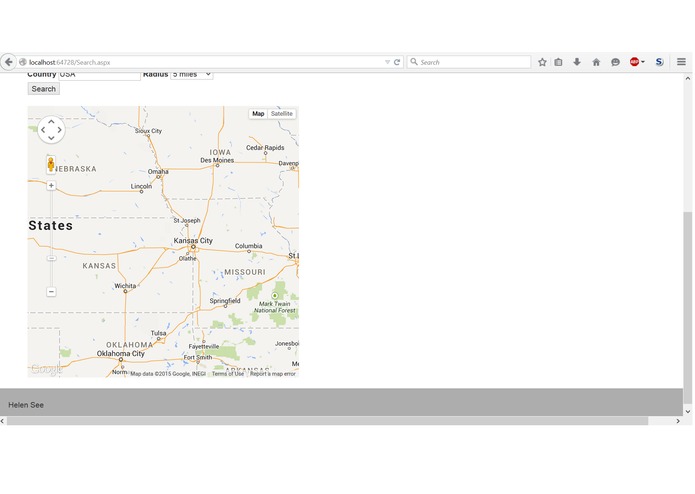Click scroll up arrow of page
This screenshot has width=695, height=494.
tap(687, 78)
